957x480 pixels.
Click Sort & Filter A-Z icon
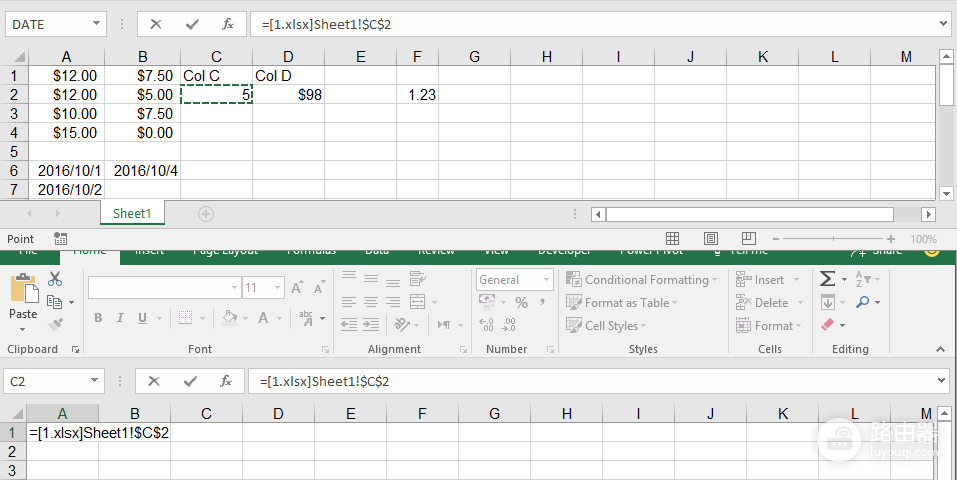pyautogui.click(x=863, y=279)
